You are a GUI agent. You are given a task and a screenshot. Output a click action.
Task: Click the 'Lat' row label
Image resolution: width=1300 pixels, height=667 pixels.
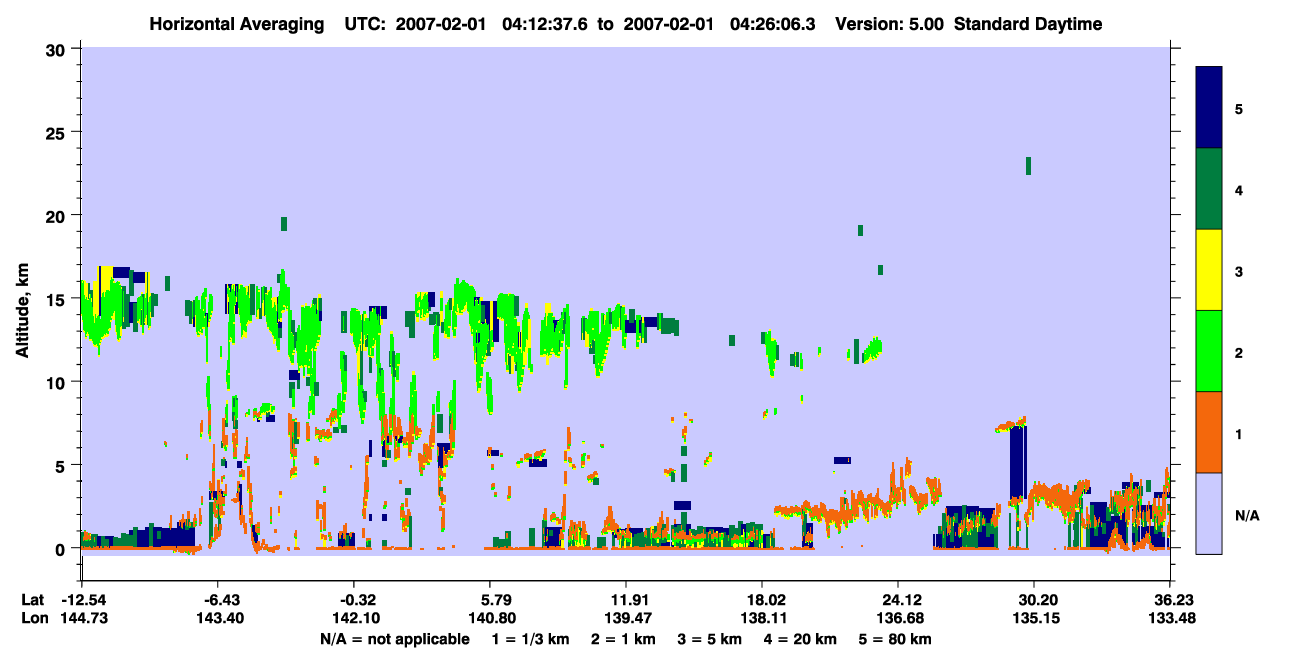point(33,600)
